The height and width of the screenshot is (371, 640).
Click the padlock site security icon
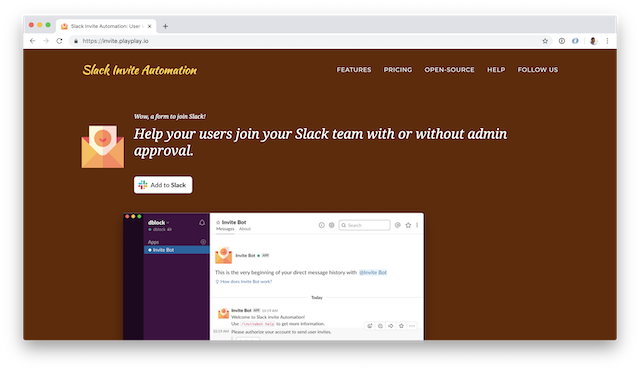(76, 41)
